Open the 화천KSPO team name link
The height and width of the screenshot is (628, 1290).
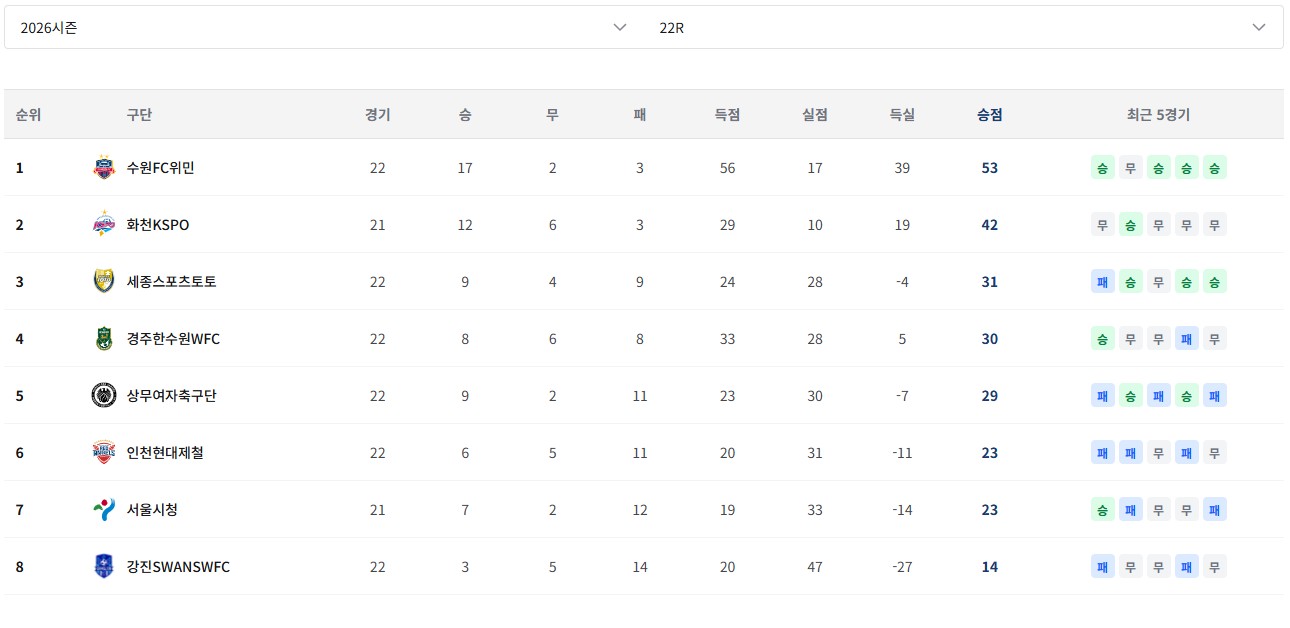pyautogui.click(x=157, y=224)
